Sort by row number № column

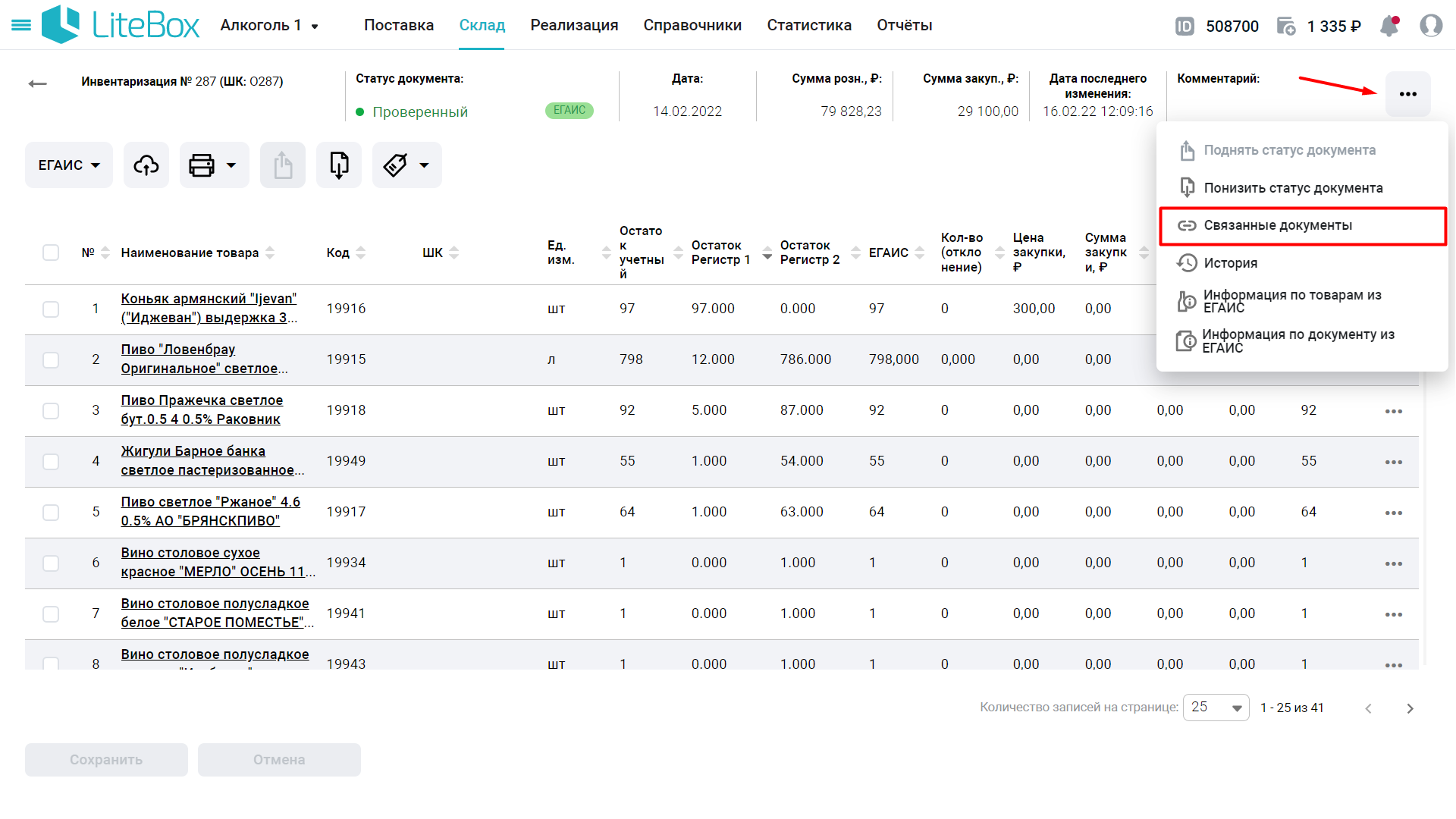(105, 253)
